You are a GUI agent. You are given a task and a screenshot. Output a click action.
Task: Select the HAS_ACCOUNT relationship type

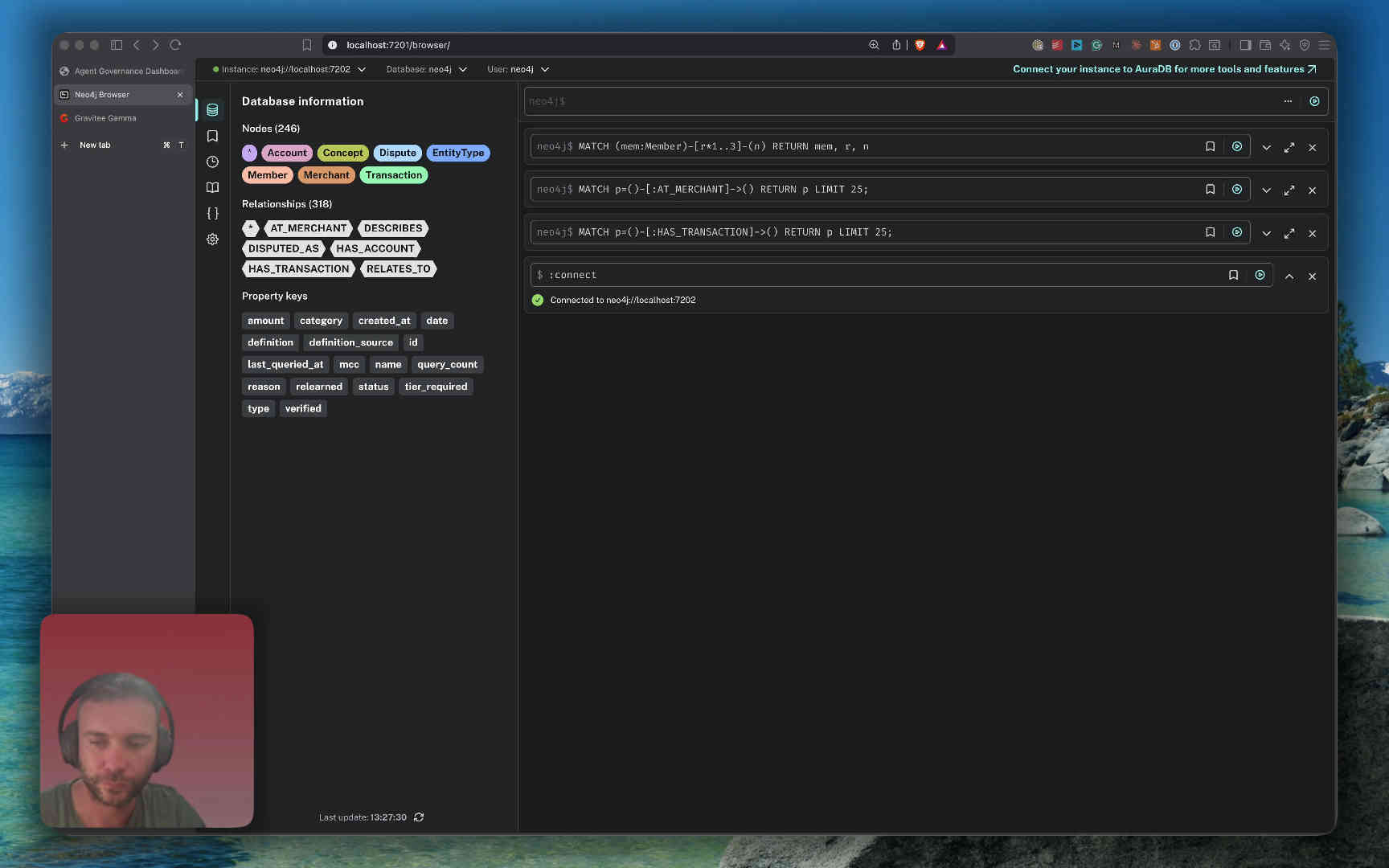(x=375, y=248)
